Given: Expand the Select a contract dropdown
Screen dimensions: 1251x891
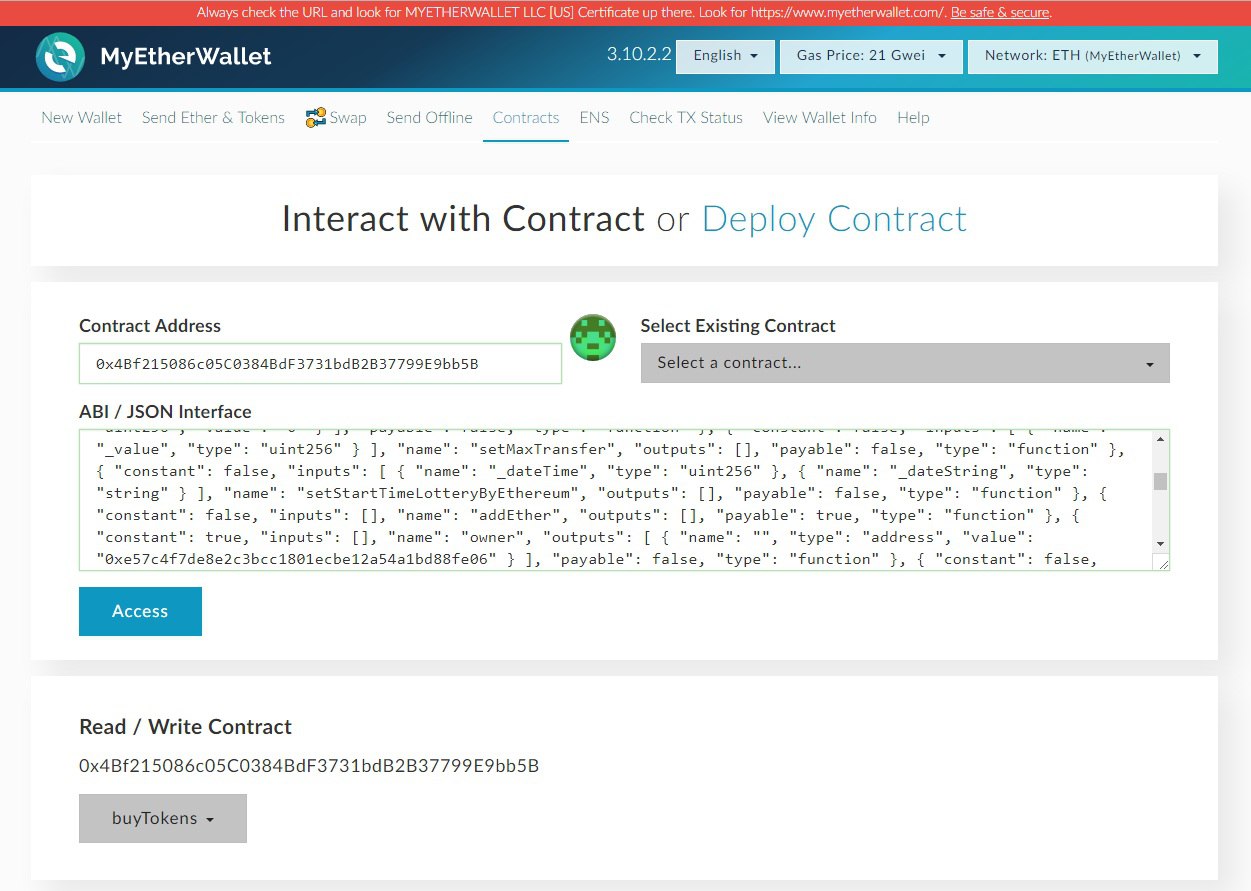Looking at the screenshot, I should (905, 363).
